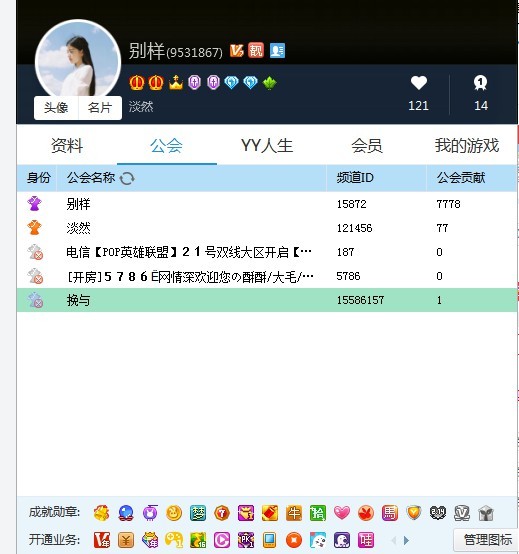Click the 管理图标 button

pos(487,540)
